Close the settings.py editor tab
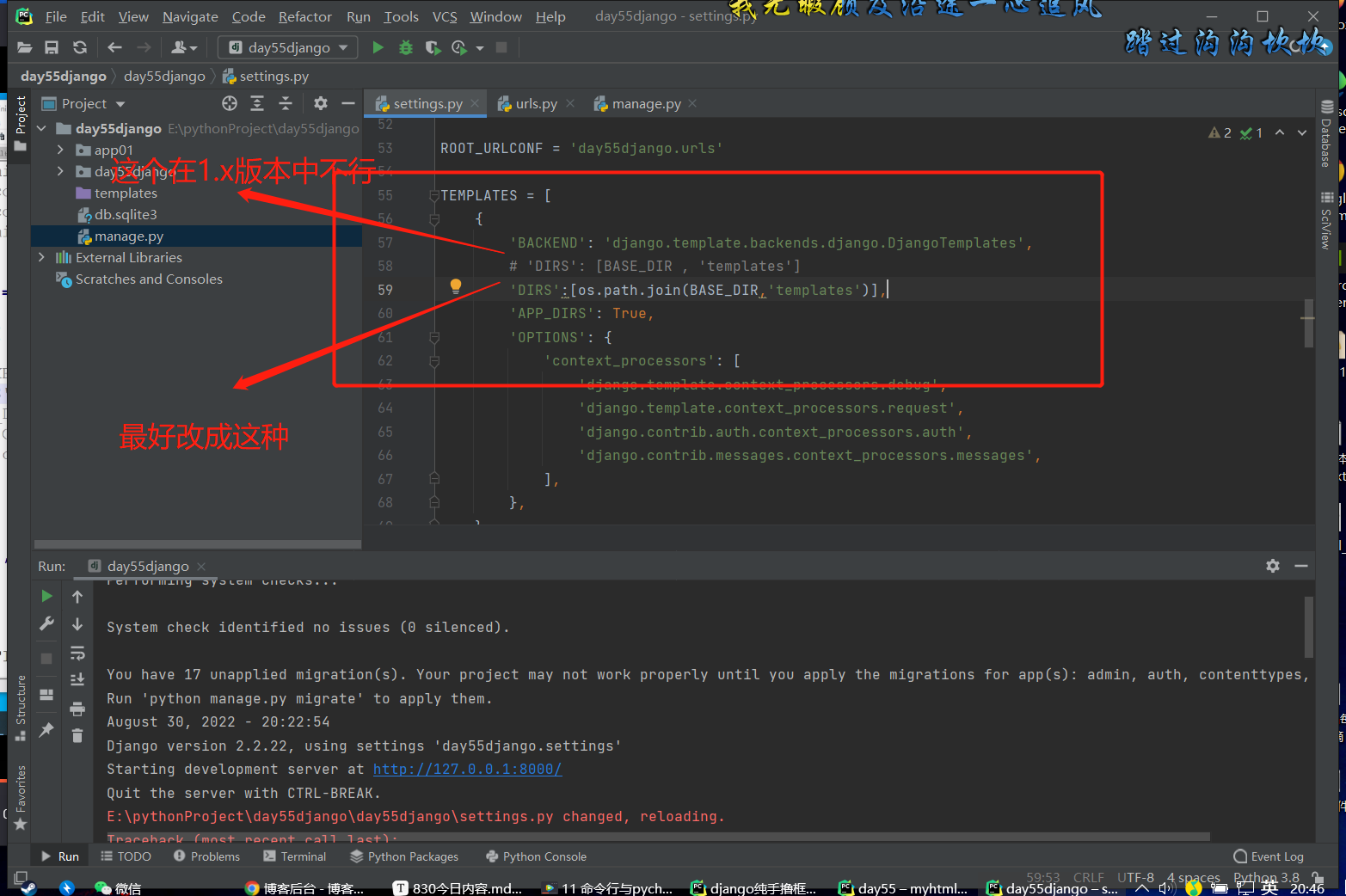The height and width of the screenshot is (896, 1346). 475,103
